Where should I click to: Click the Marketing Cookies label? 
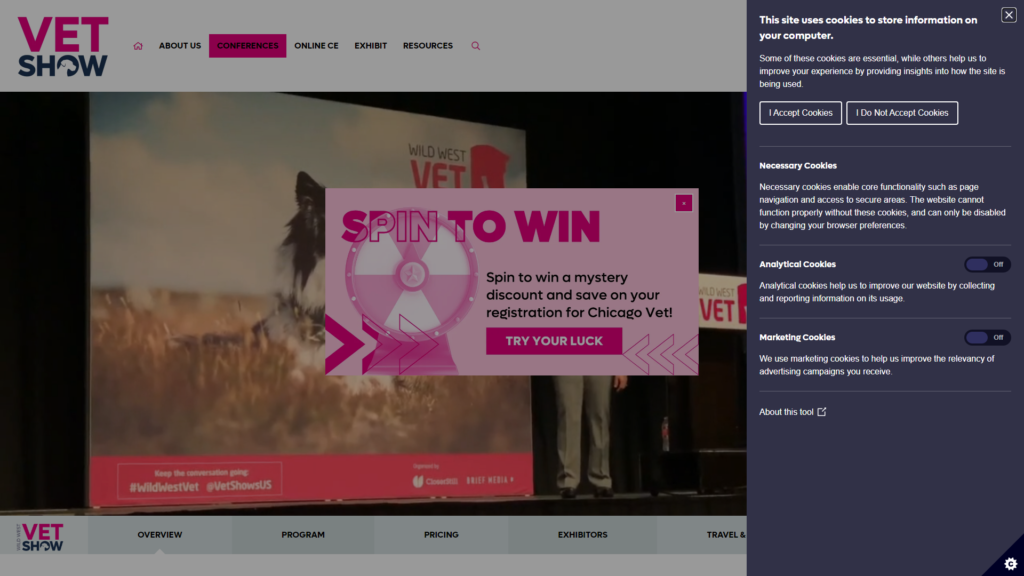coord(797,338)
